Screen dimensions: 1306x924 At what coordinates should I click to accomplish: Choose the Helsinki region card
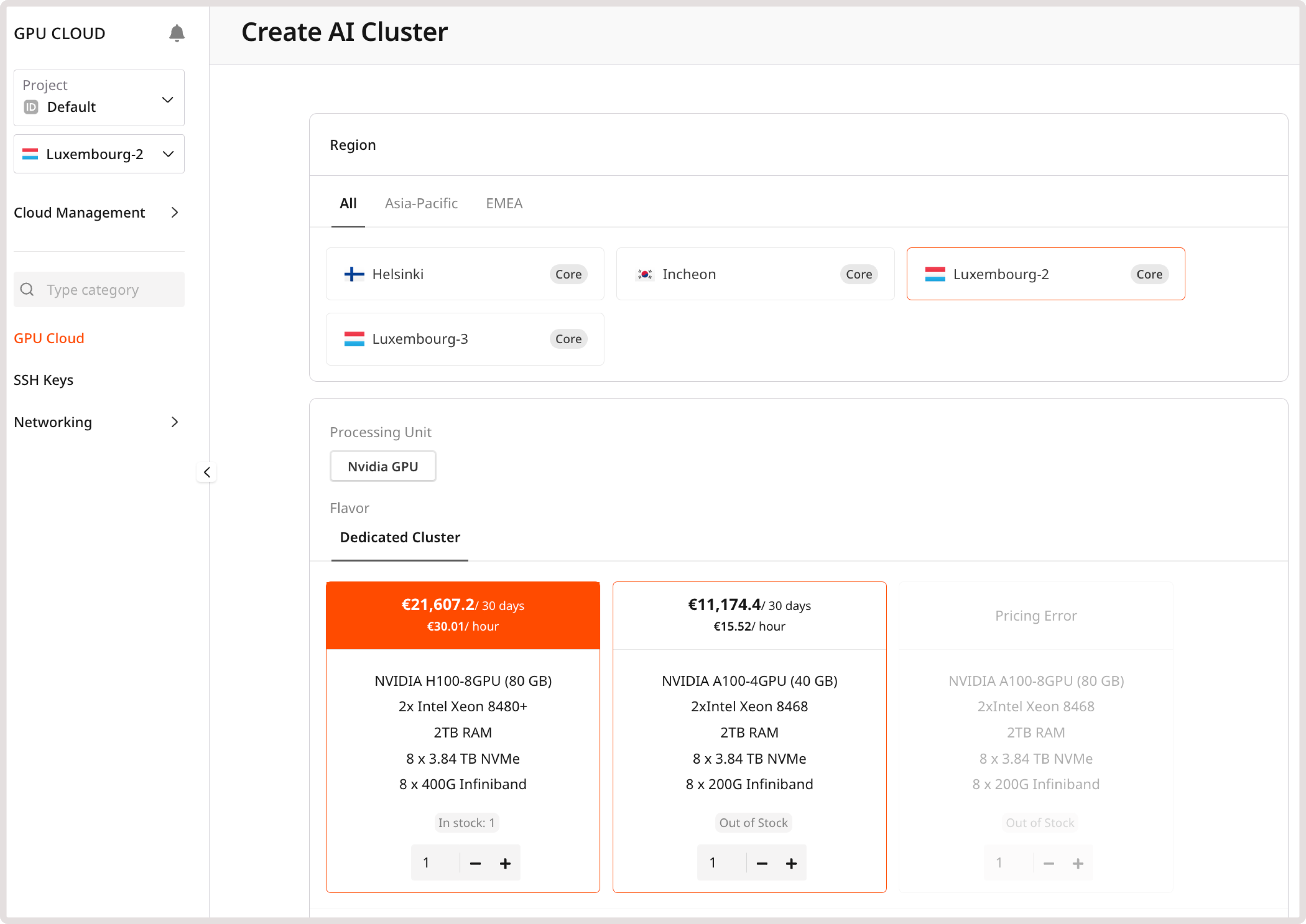[465, 274]
